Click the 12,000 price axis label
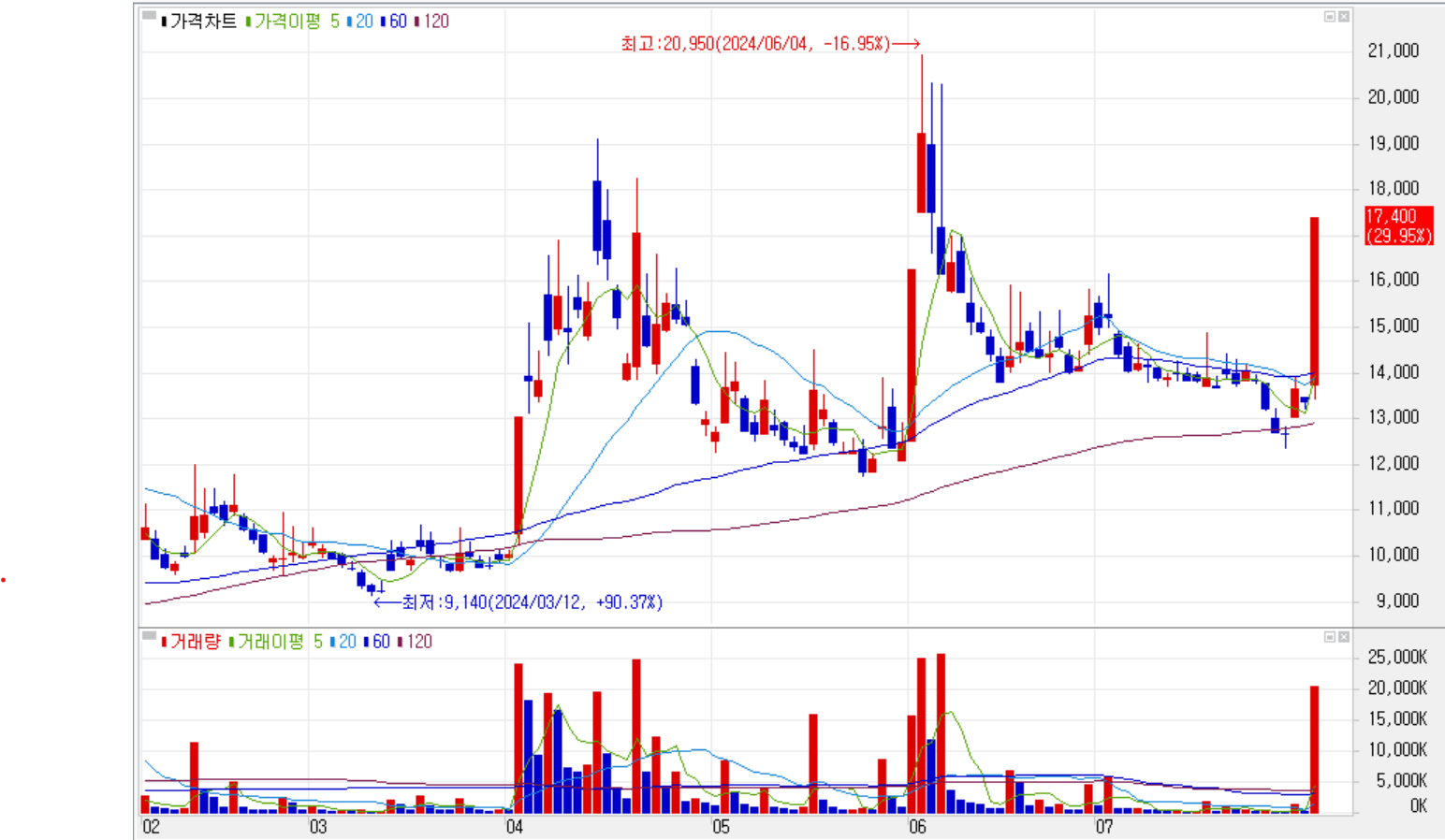Image resolution: width=1445 pixels, height=840 pixels. (x=1393, y=463)
